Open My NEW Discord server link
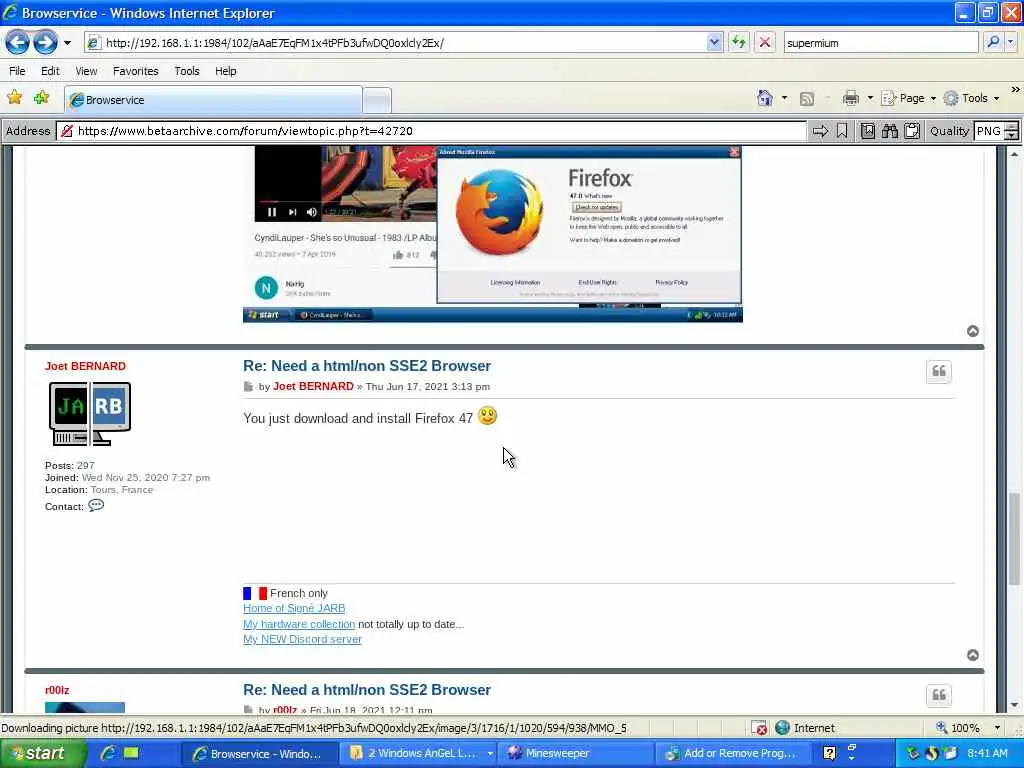1024x768 pixels. click(x=302, y=639)
